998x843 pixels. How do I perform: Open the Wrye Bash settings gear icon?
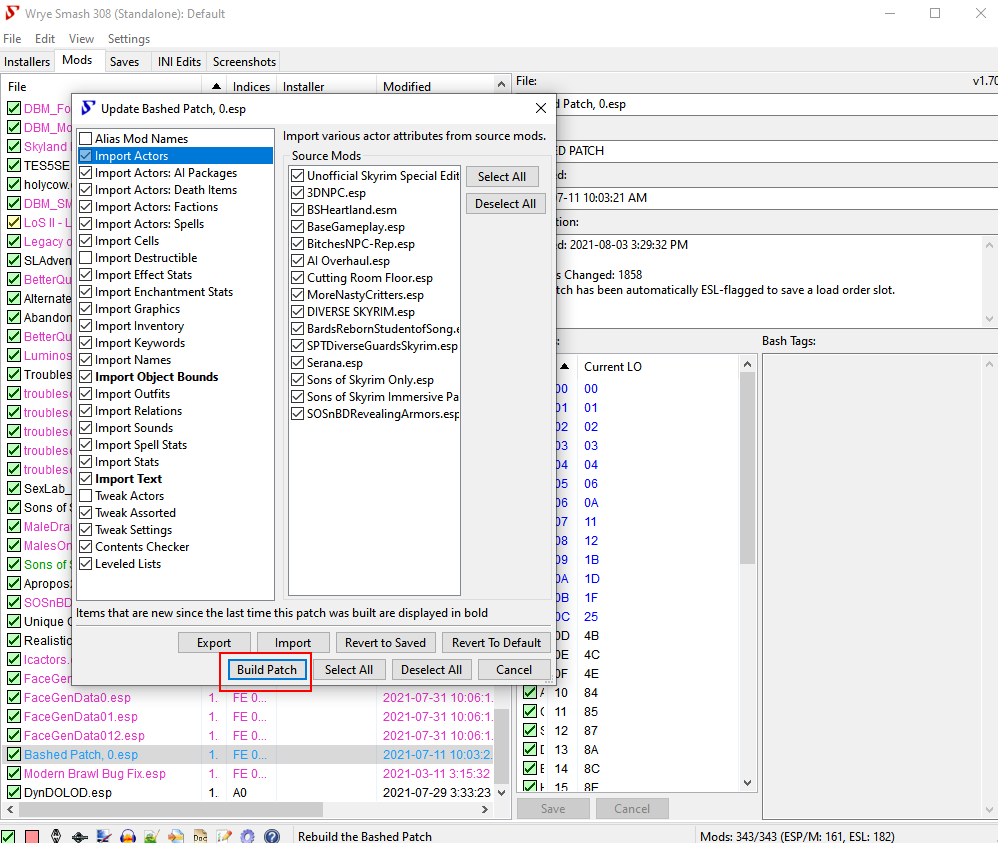247,834
